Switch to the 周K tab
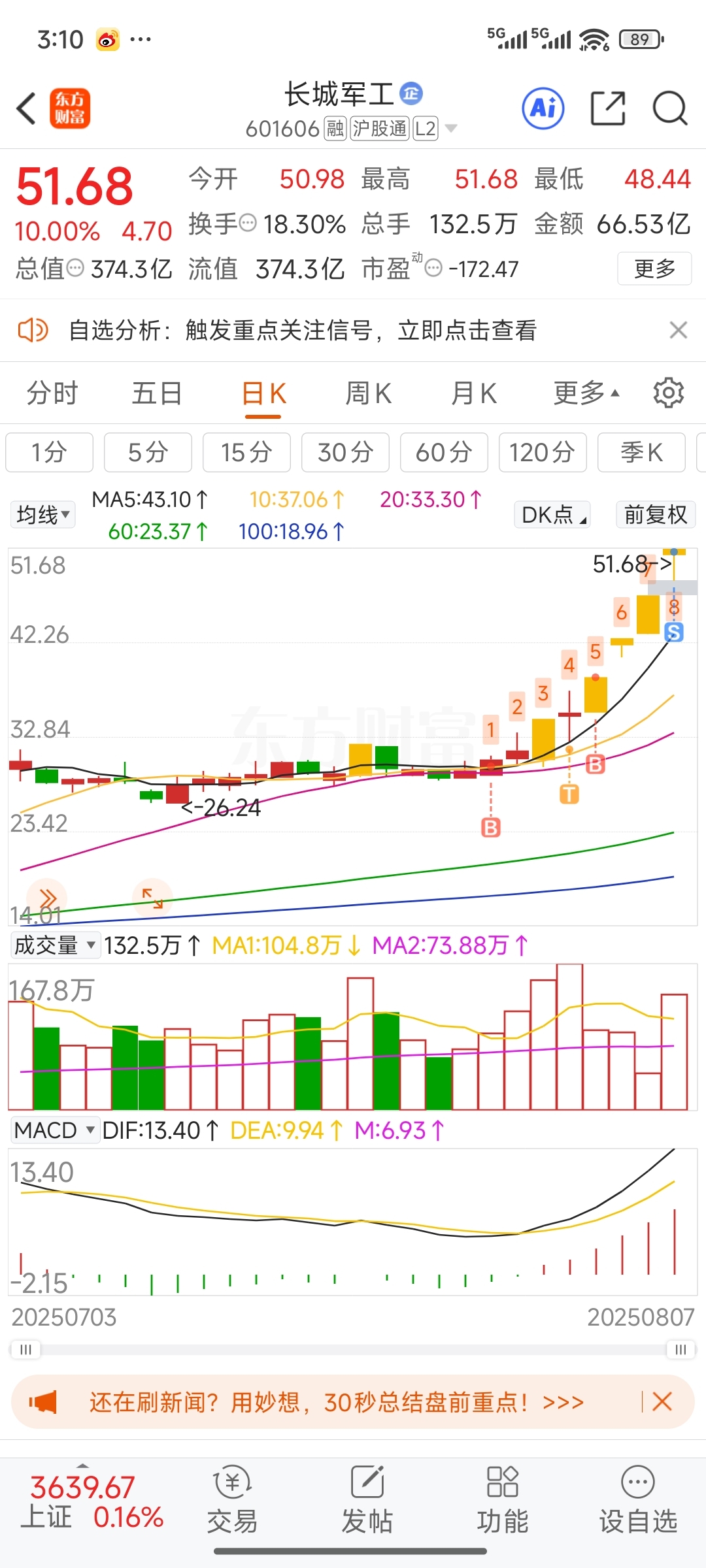Image resolution: width=706 pixels, height=1568 pixels. tap(369, 393)
